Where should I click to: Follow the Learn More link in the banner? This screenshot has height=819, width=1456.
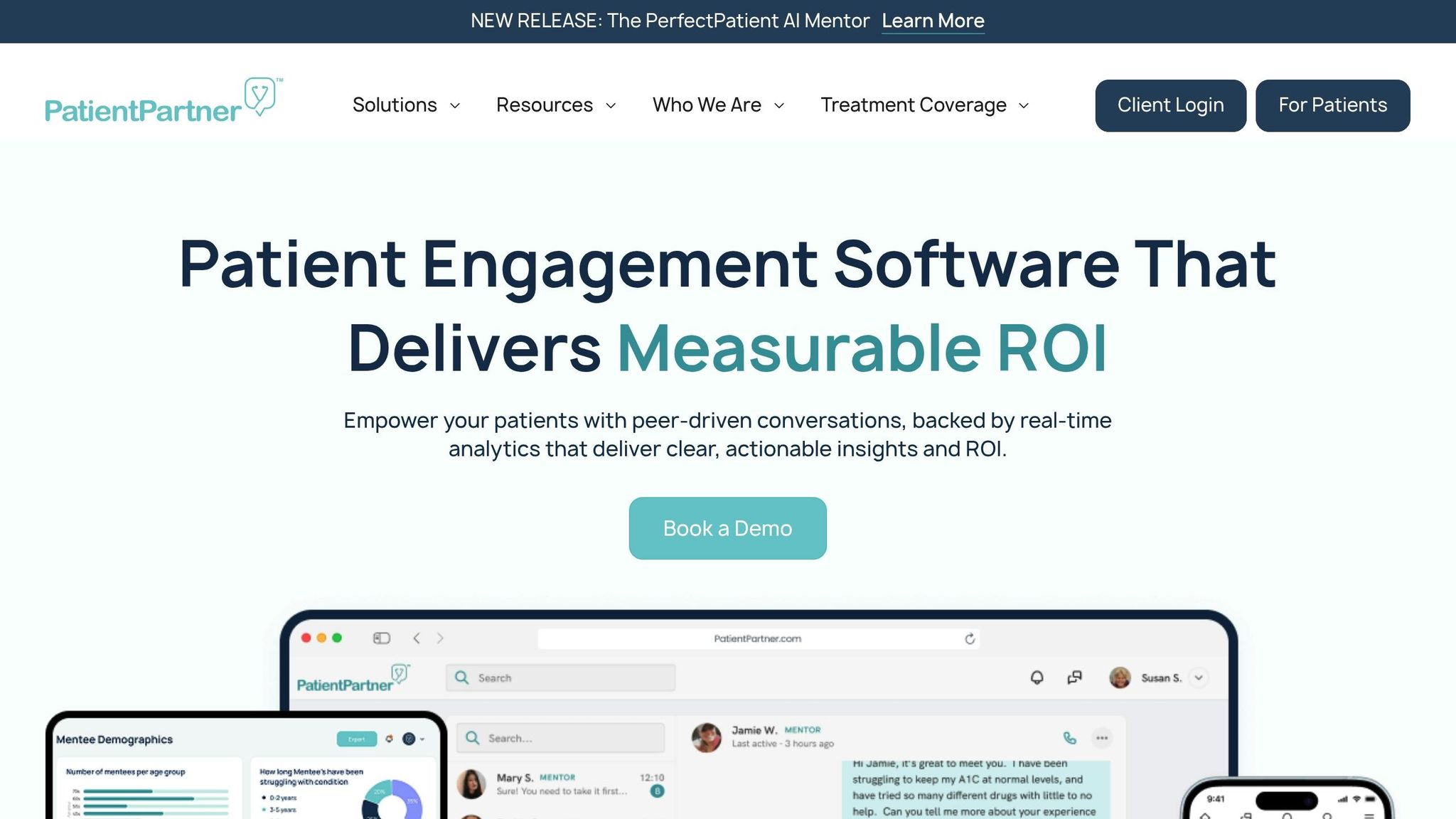point(933,21)
